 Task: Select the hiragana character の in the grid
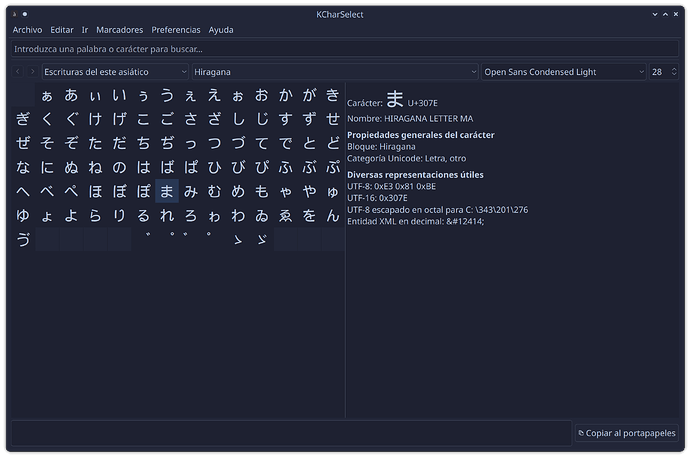[x=119, y=167]
